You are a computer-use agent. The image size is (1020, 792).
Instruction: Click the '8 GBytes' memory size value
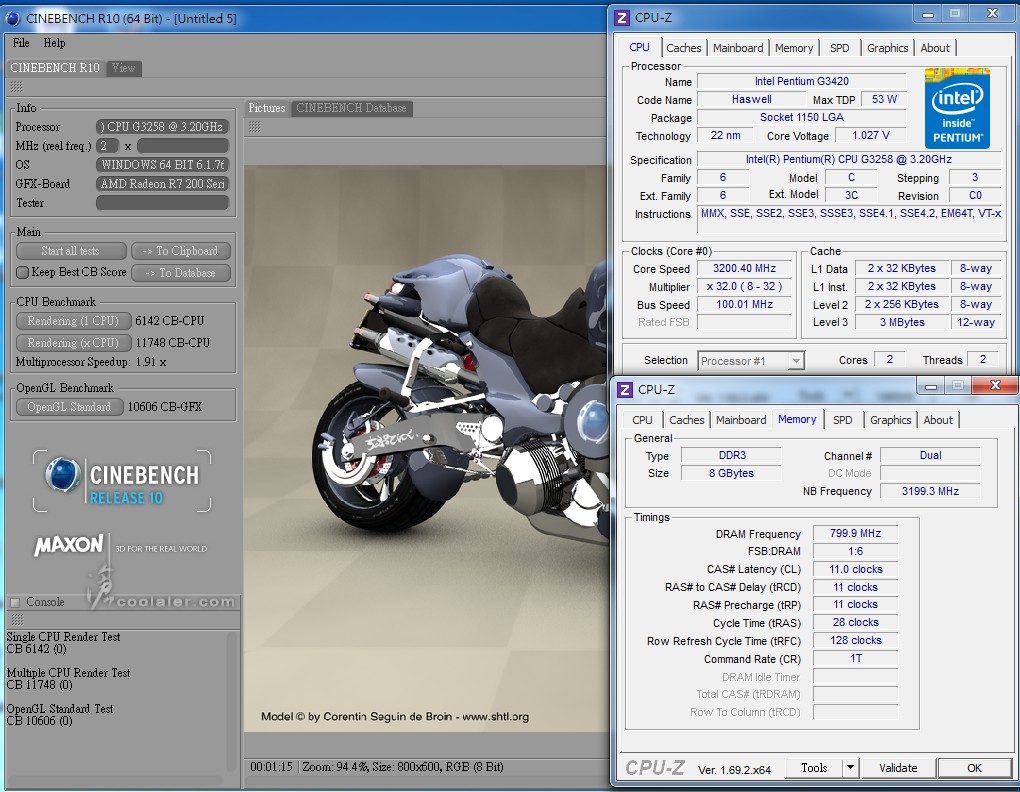731,473
